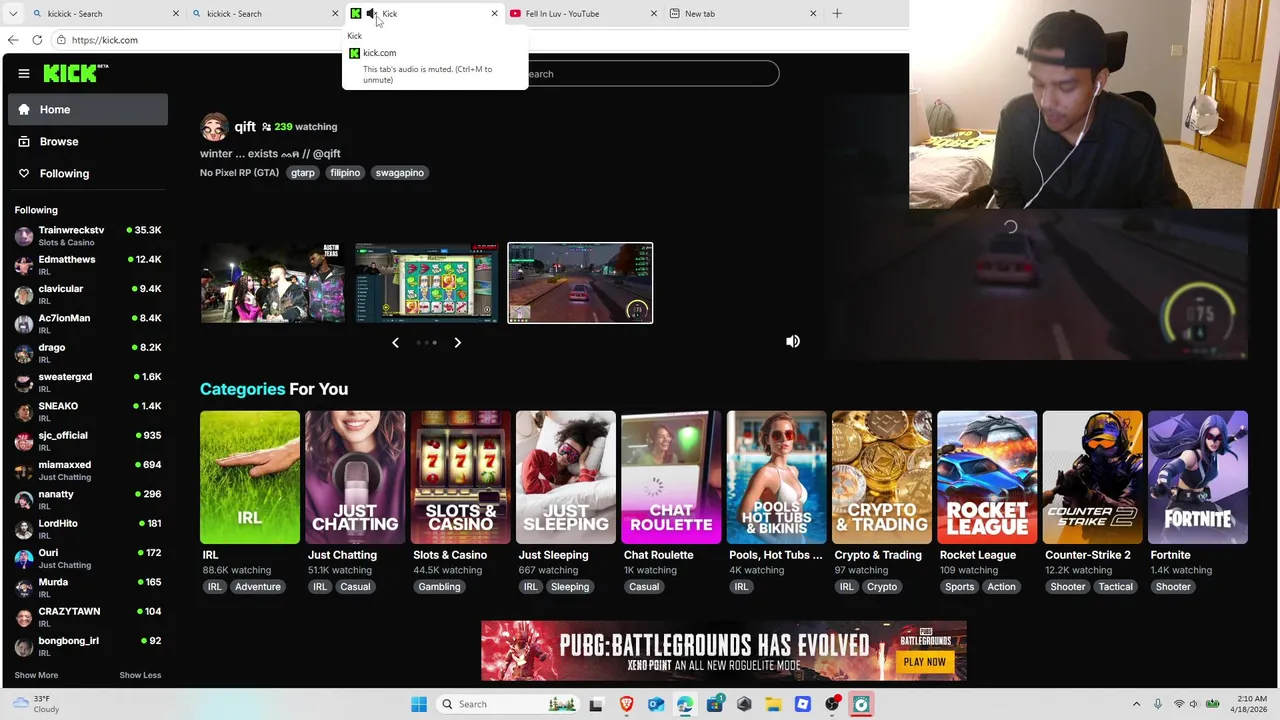Screen dimensions: 1280x720
Task: Open the Slots & Casino category card
Action: (x=461, y=477)
